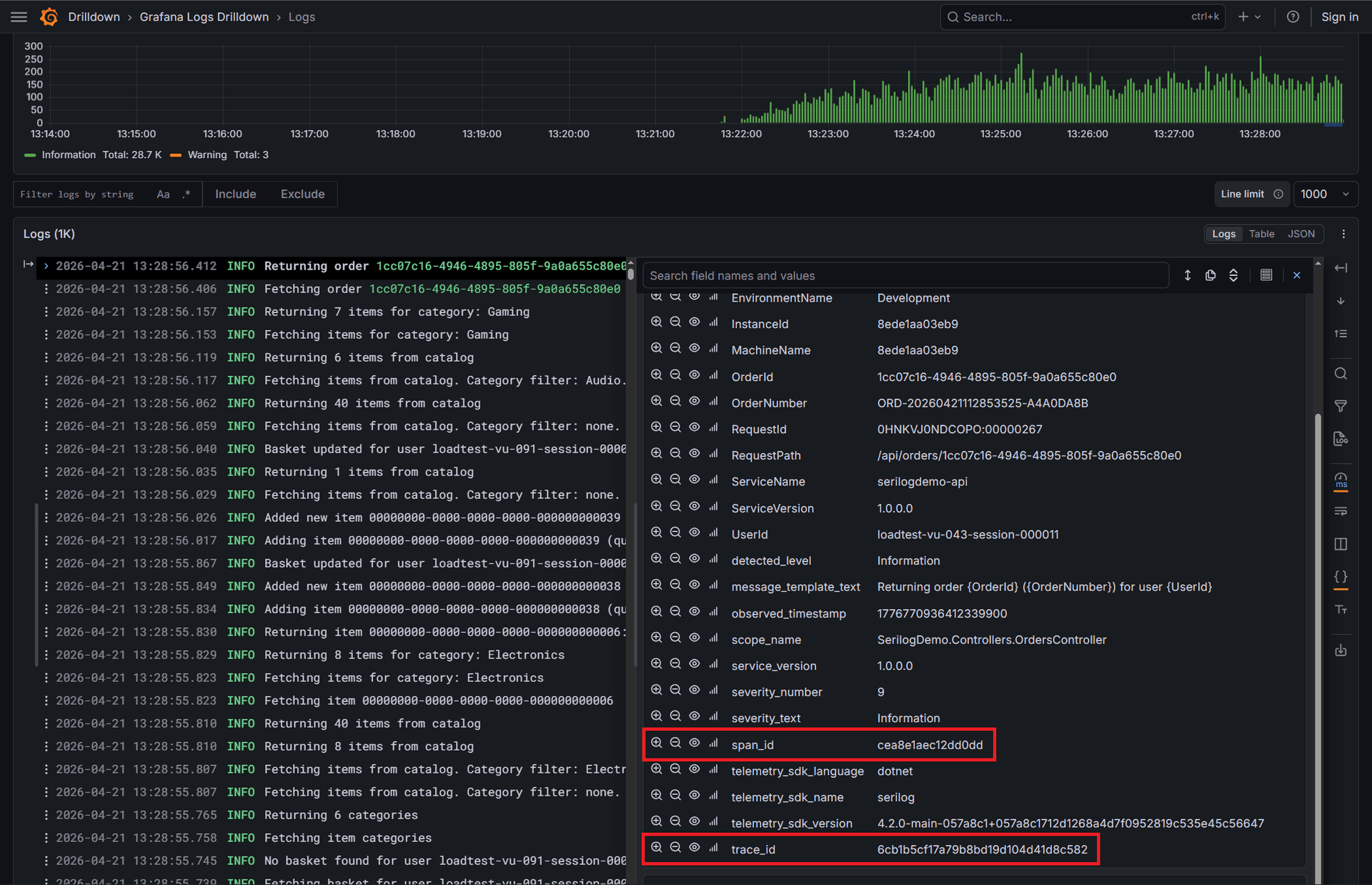This screenshot has width=1372, height=885.
Task: Click the text size Tt icon
Action: point(1341,609)
